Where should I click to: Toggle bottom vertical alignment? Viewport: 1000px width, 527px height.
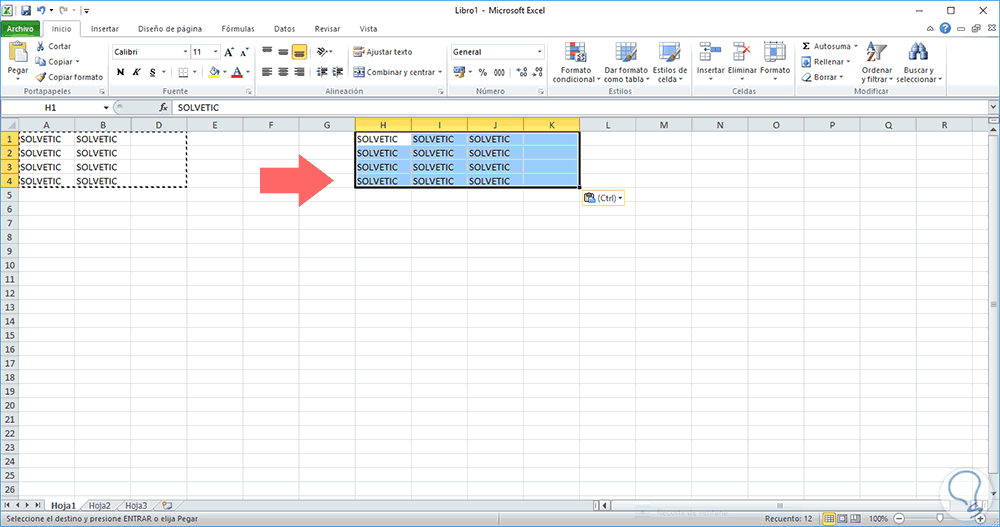coord(299,52)
